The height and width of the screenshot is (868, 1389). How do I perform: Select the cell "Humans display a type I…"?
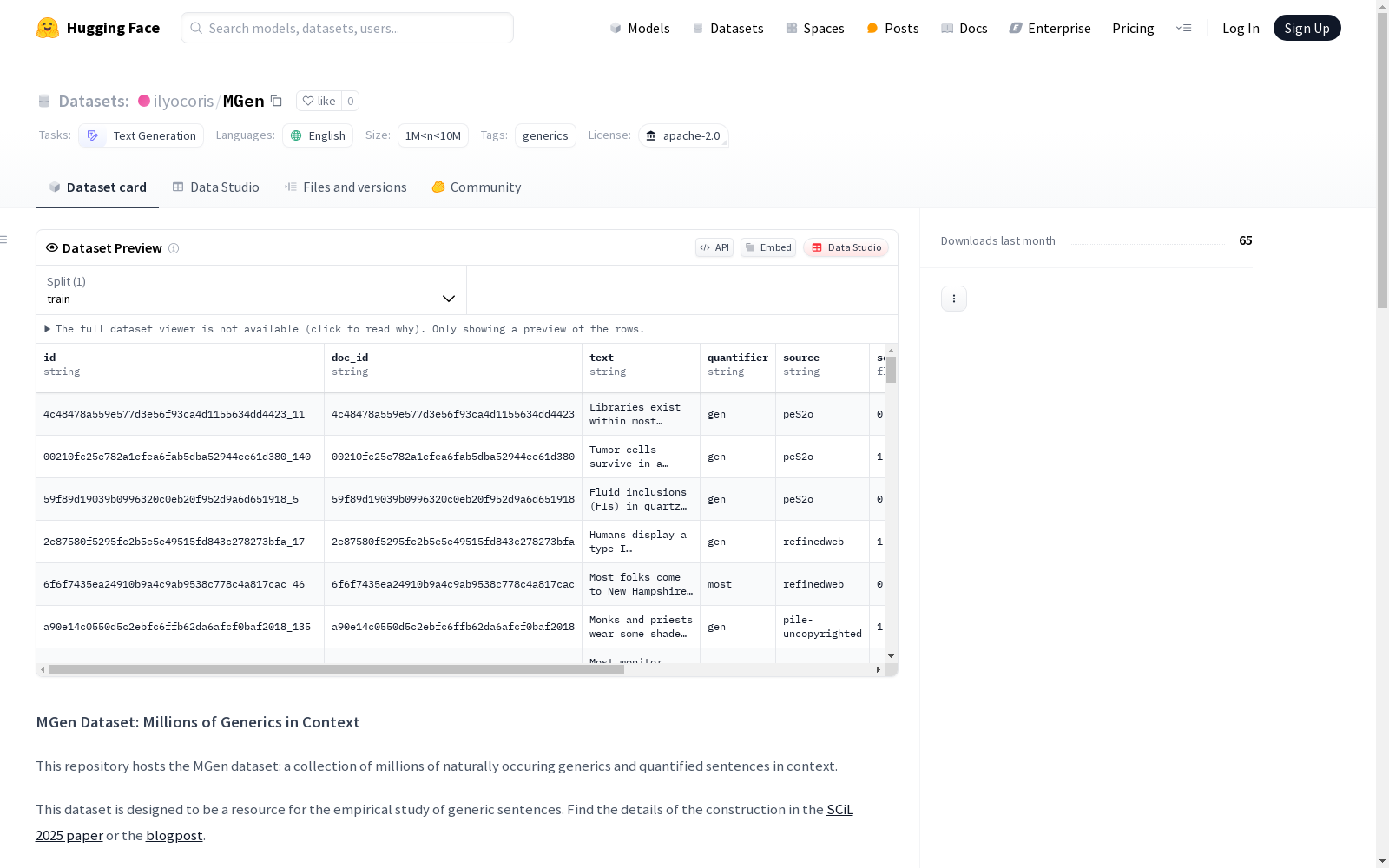tap(642, 542)
